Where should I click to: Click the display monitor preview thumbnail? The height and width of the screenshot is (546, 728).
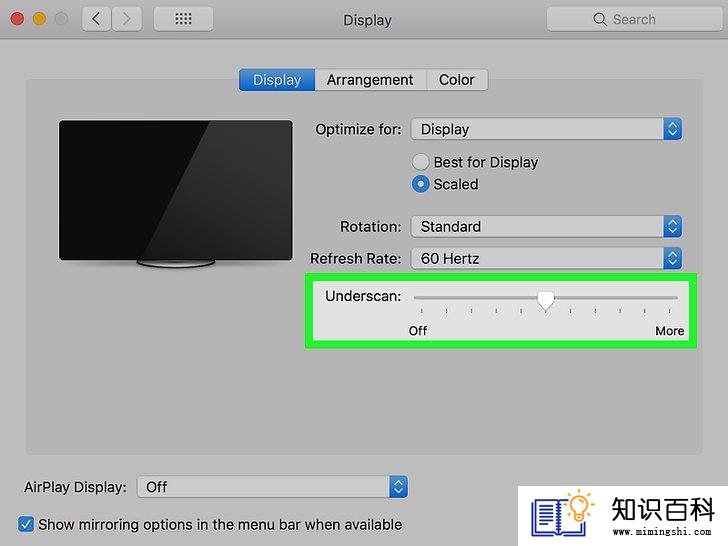176,194
